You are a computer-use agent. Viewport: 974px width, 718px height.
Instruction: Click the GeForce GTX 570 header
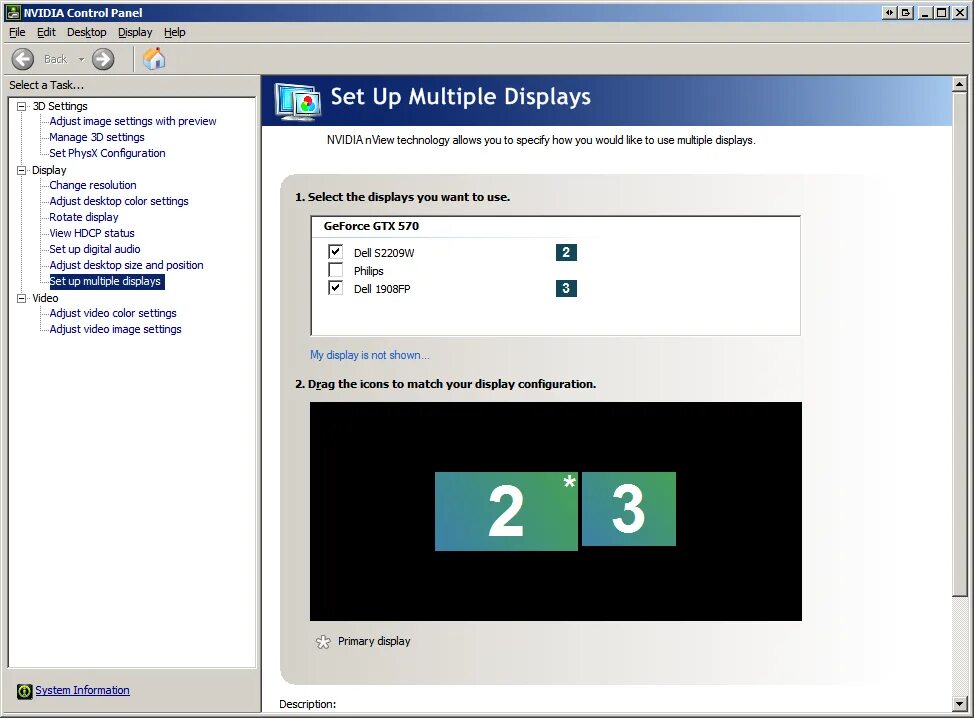tap(371, 226)
